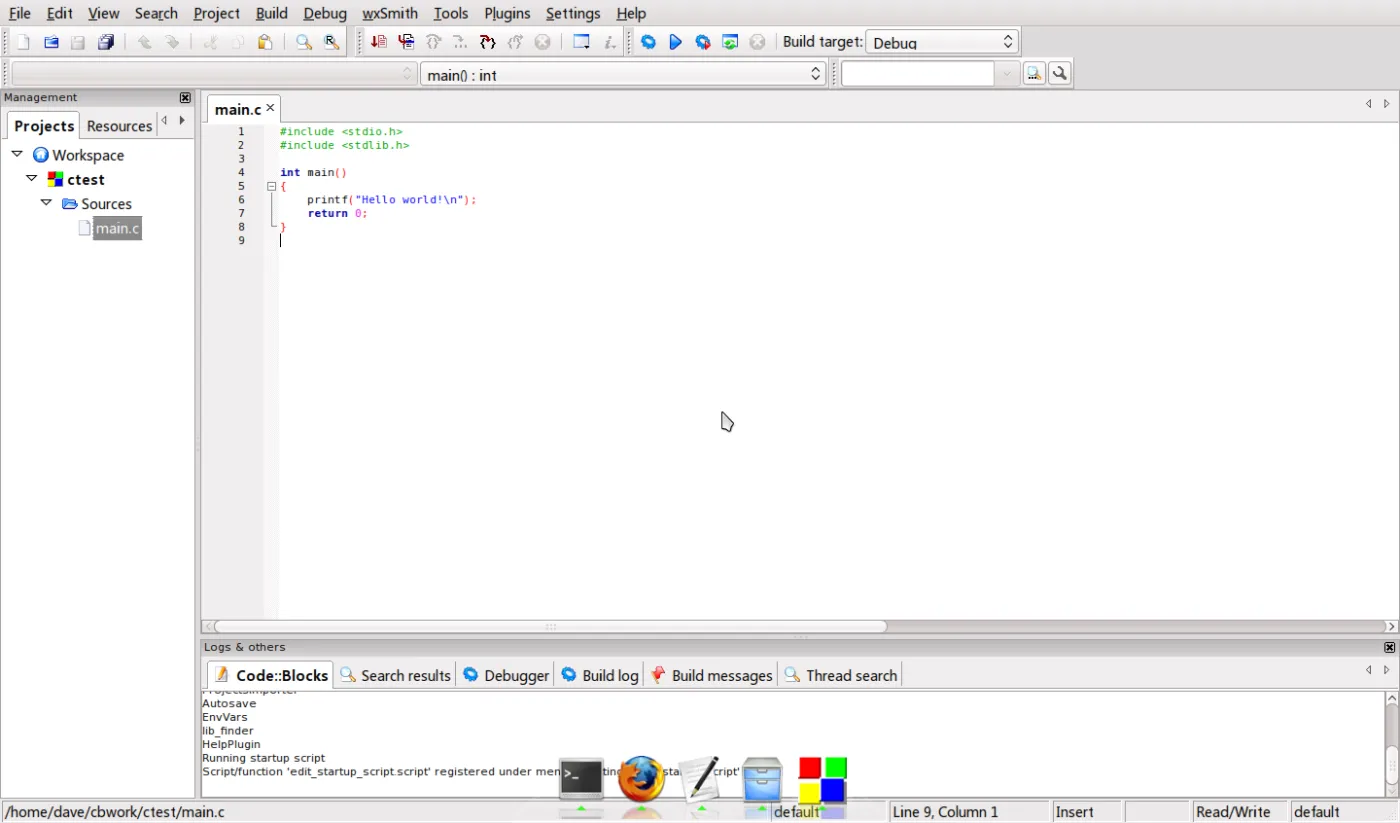Screen dimensions: 1400x823
Task: Close the Management panel
Action: [185, 97]
